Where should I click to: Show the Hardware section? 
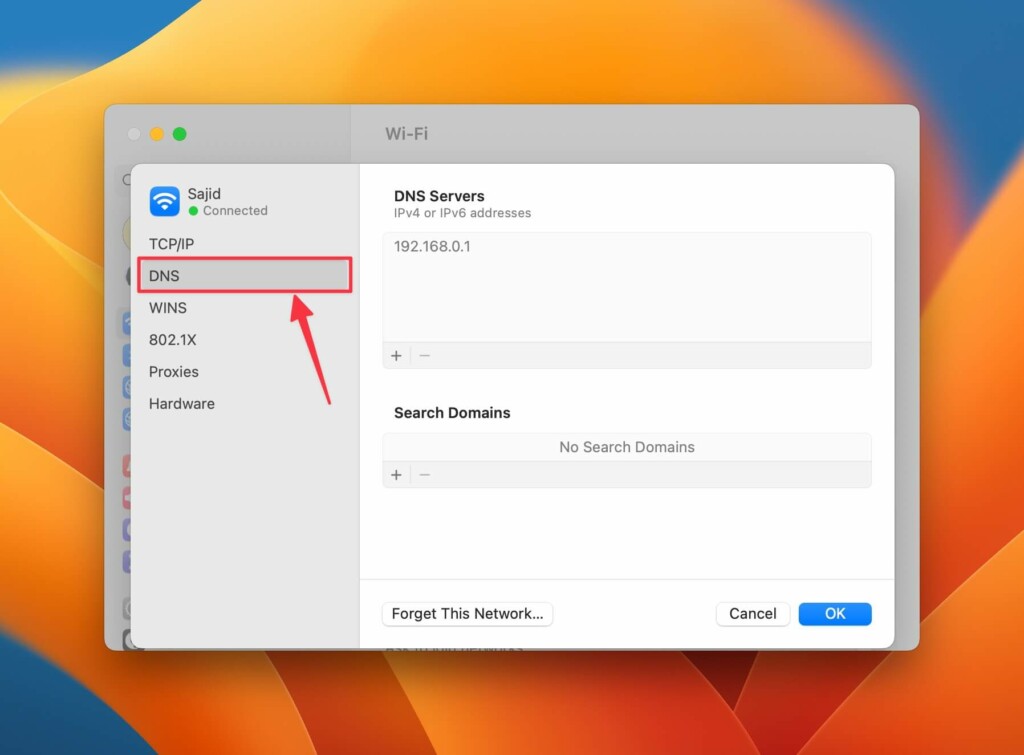(x=182, y=403)
